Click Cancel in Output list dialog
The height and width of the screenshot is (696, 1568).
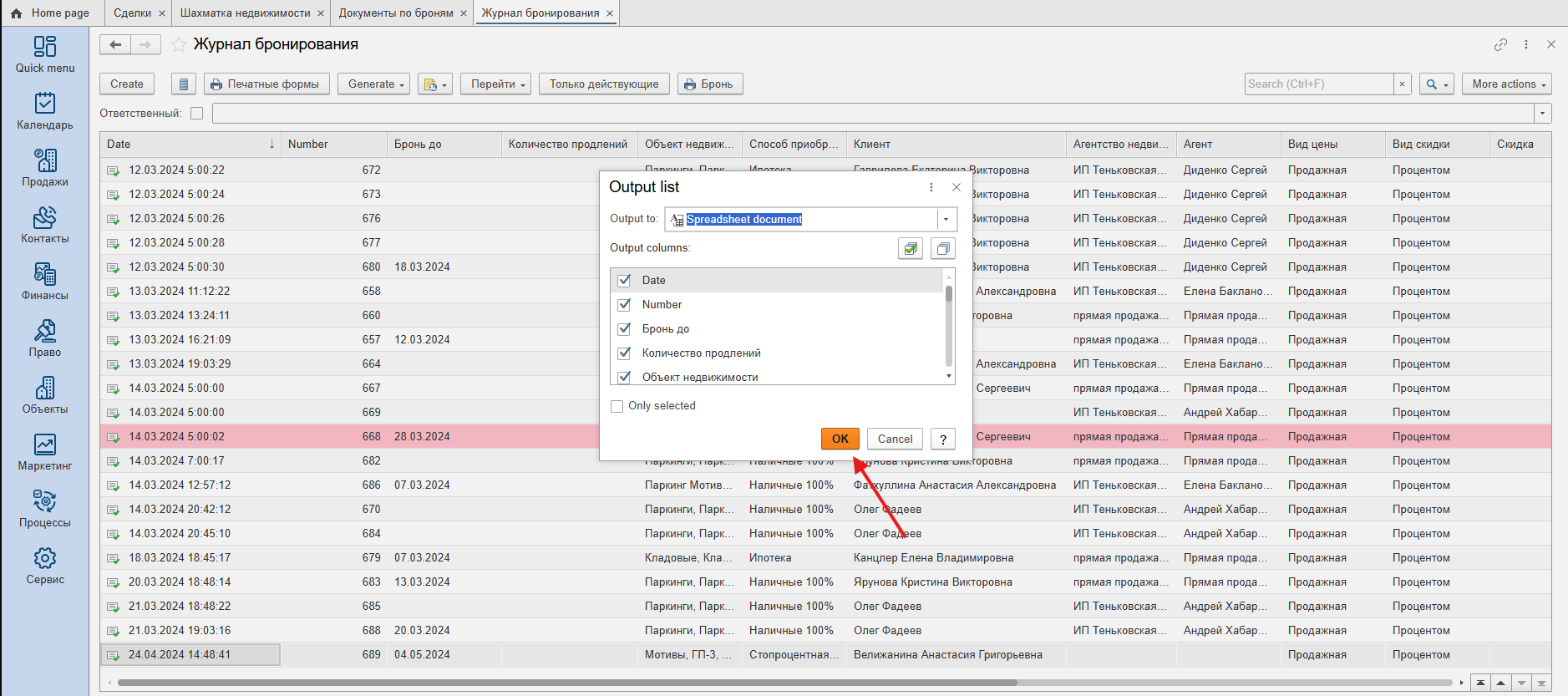[895, 439]
